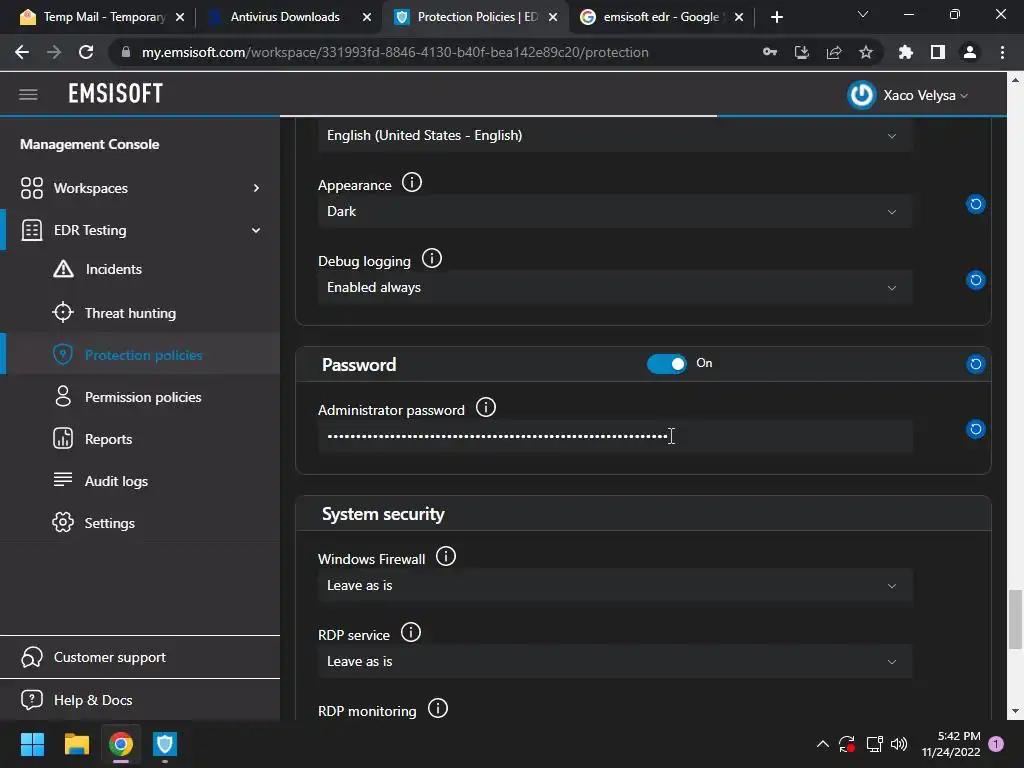
Task: Click the info icon next to Windows Firewall
Action: pos(446,556)
